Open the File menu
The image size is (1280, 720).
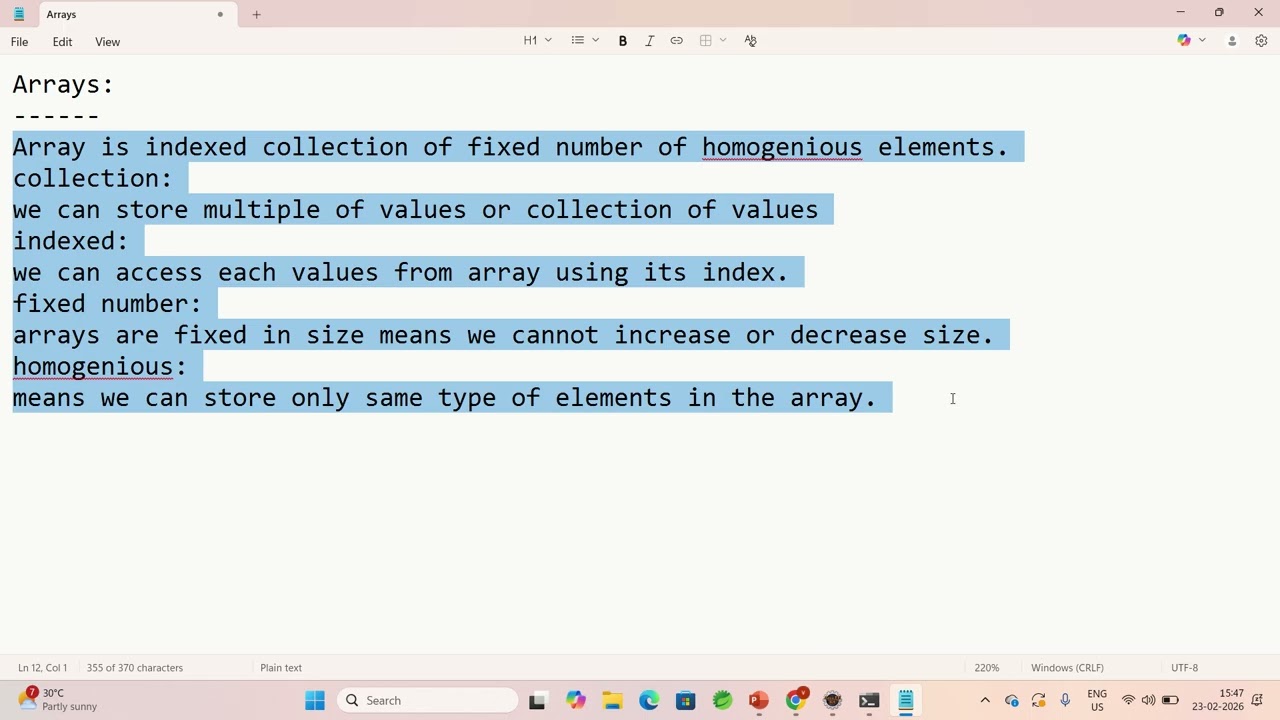click(x=19, y=42)
